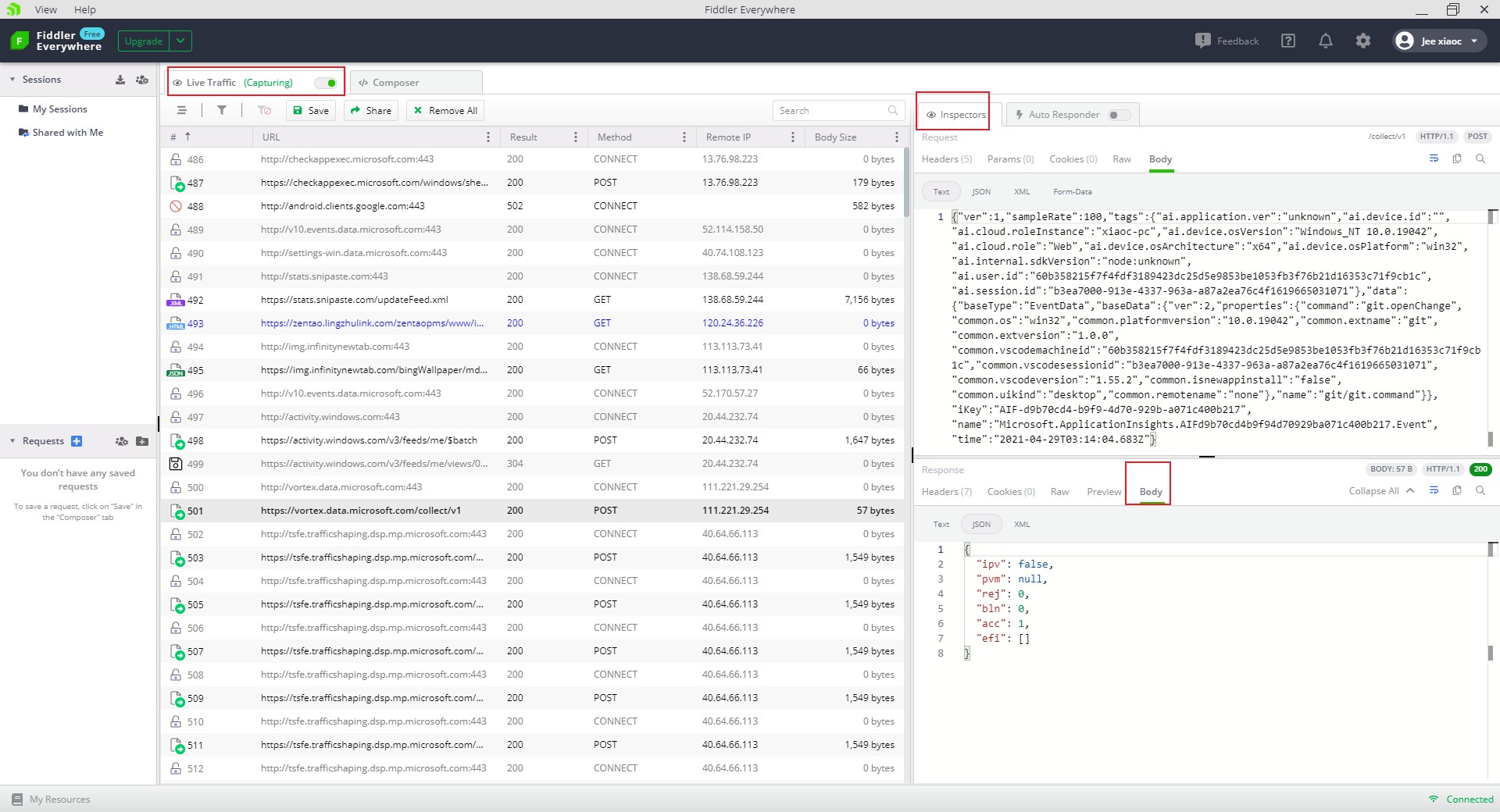Image resolution: width=1500 pixels, height=812 pixels.
Task: Open the hamburger menu in traffic toolbar
Action: pyautogui.click(x=182, y=110)
